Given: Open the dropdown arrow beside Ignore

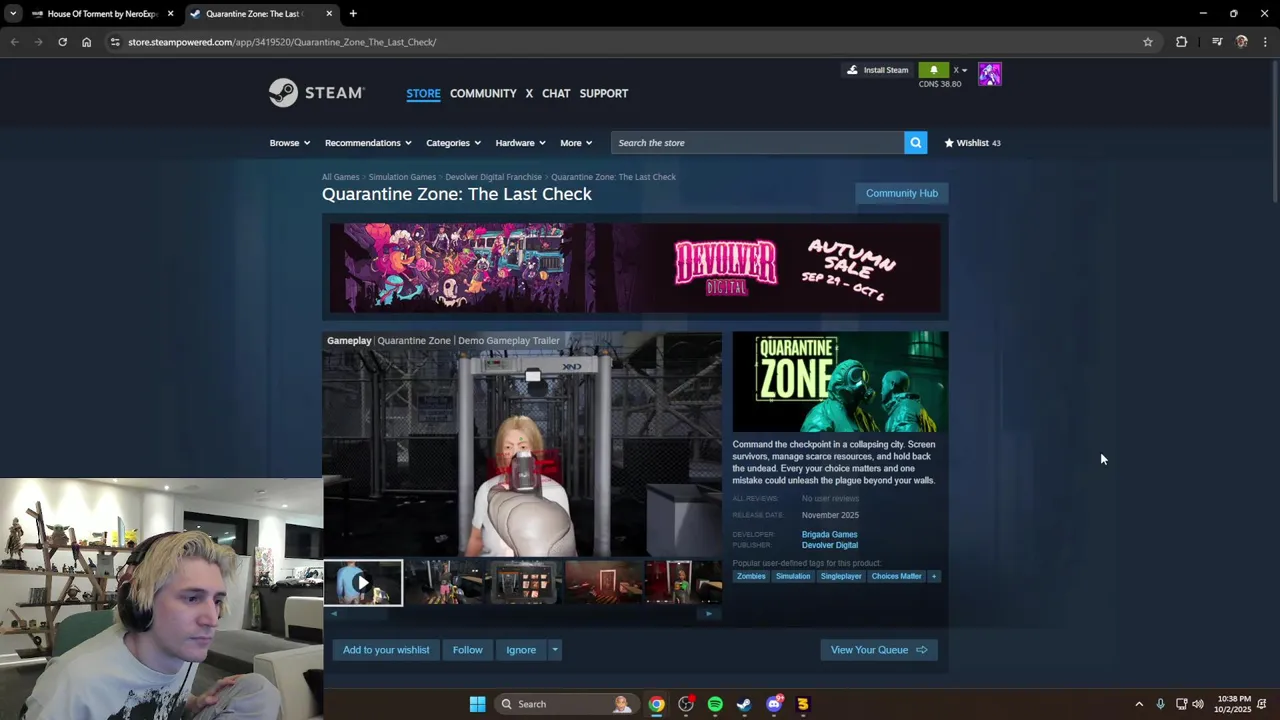Looking at the screenshot, I should pyautogui.click(x=555, y=650).
